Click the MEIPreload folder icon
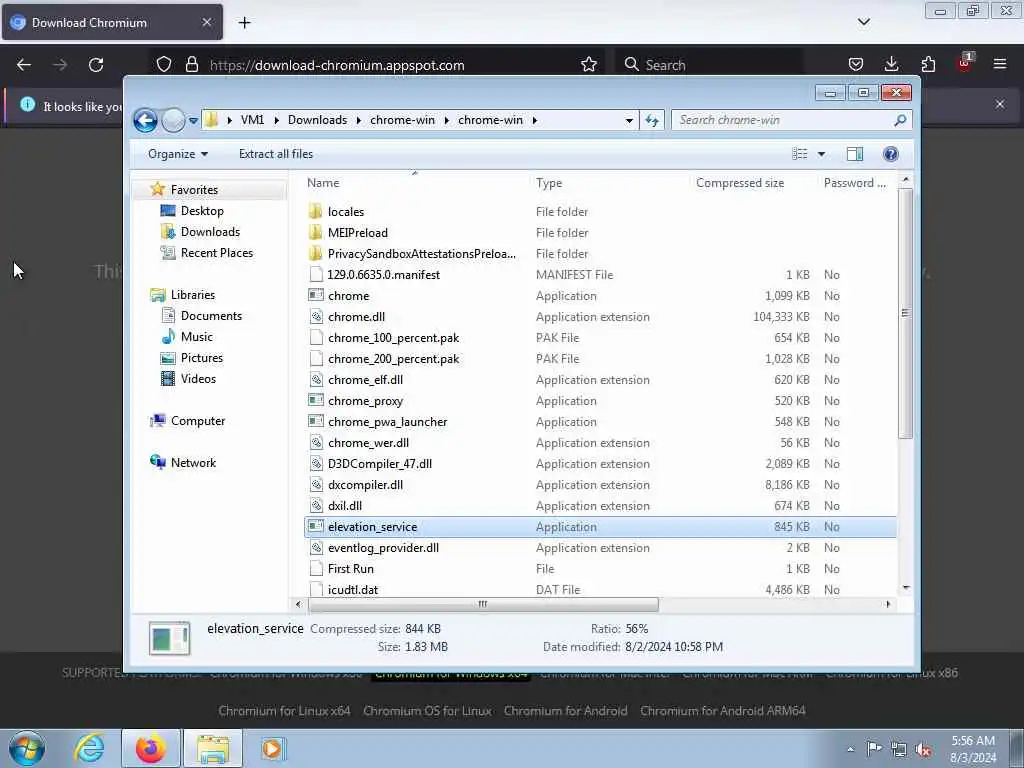This screenshot has height=768, width=1024. pos(315,232)
